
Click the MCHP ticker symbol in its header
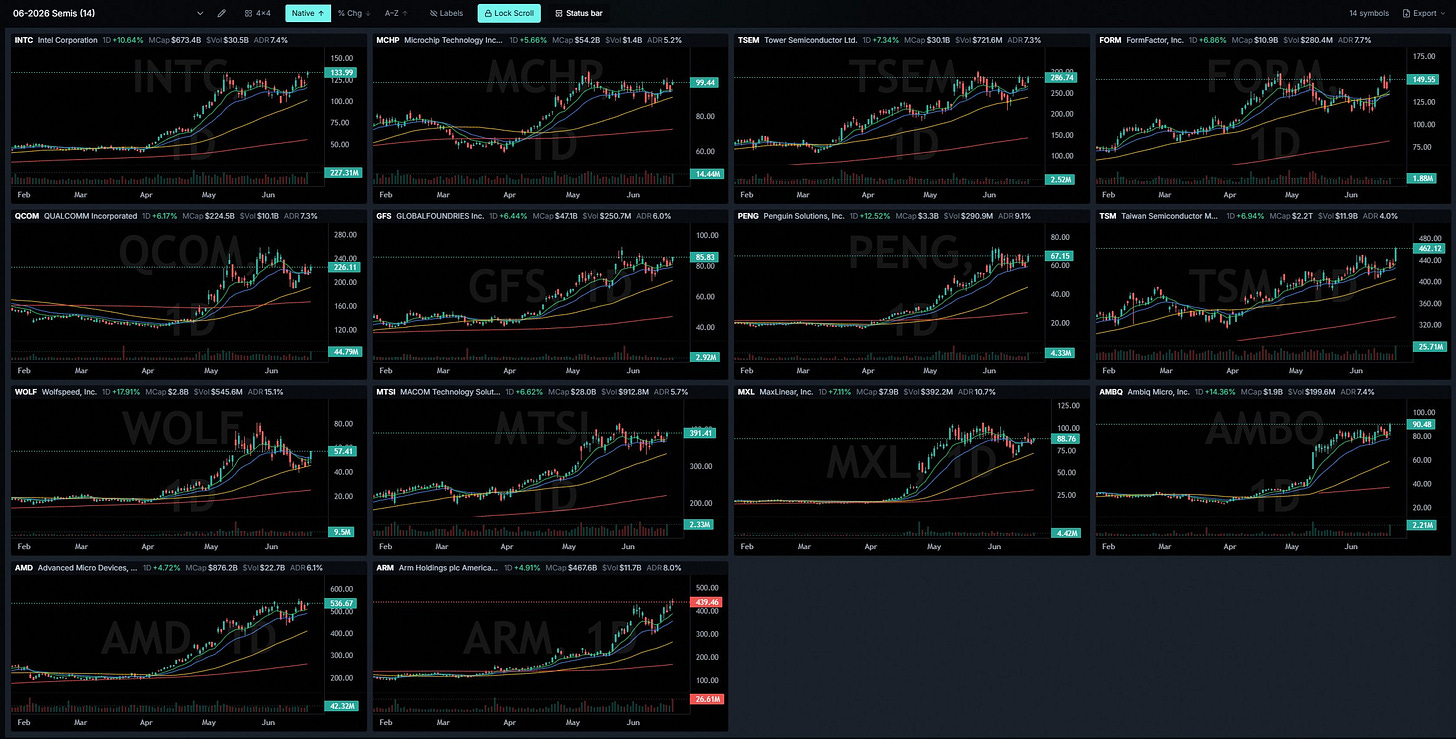coord(387,39)
